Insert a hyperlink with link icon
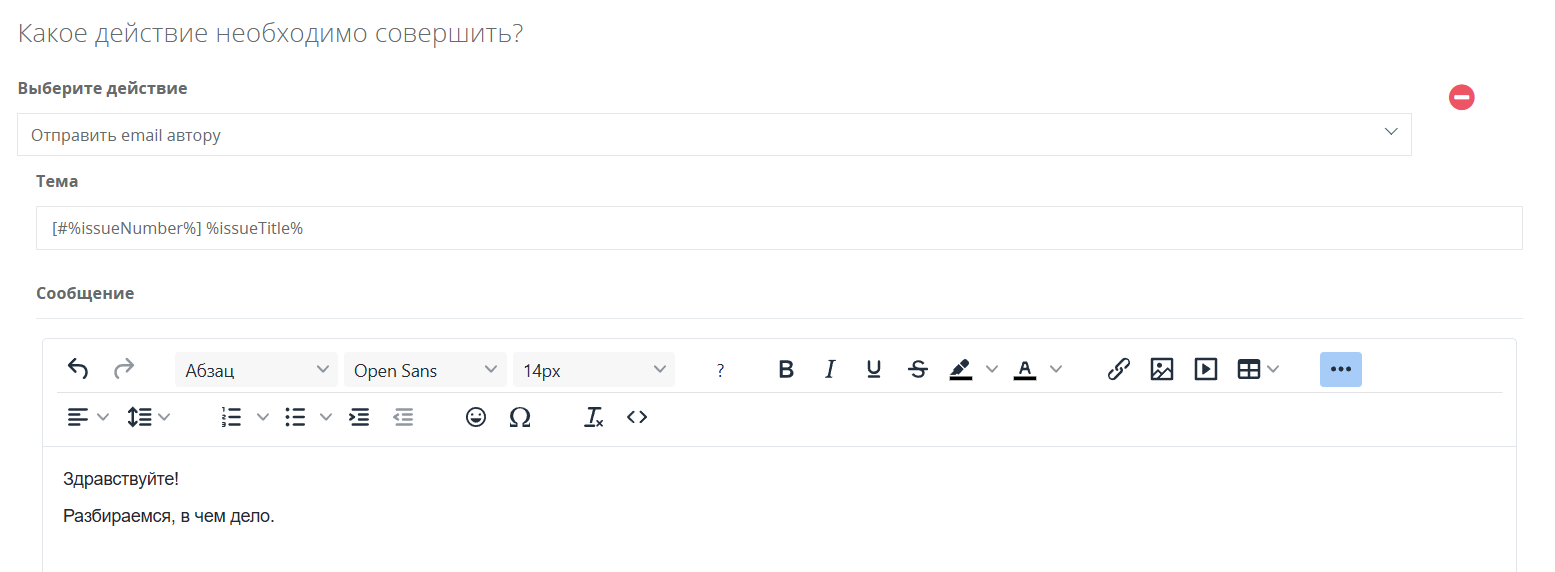 [1118, 369]
